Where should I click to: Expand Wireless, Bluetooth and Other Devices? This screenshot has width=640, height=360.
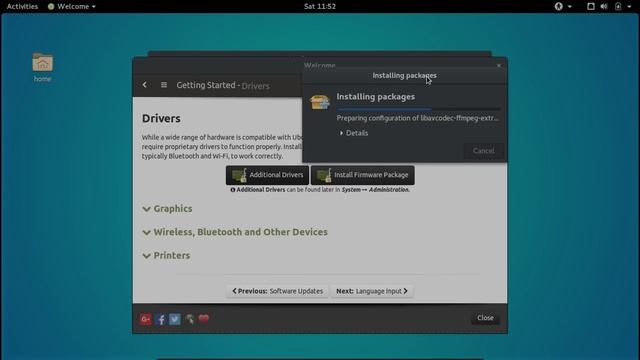pyautogui.click(x=235, y=232)
